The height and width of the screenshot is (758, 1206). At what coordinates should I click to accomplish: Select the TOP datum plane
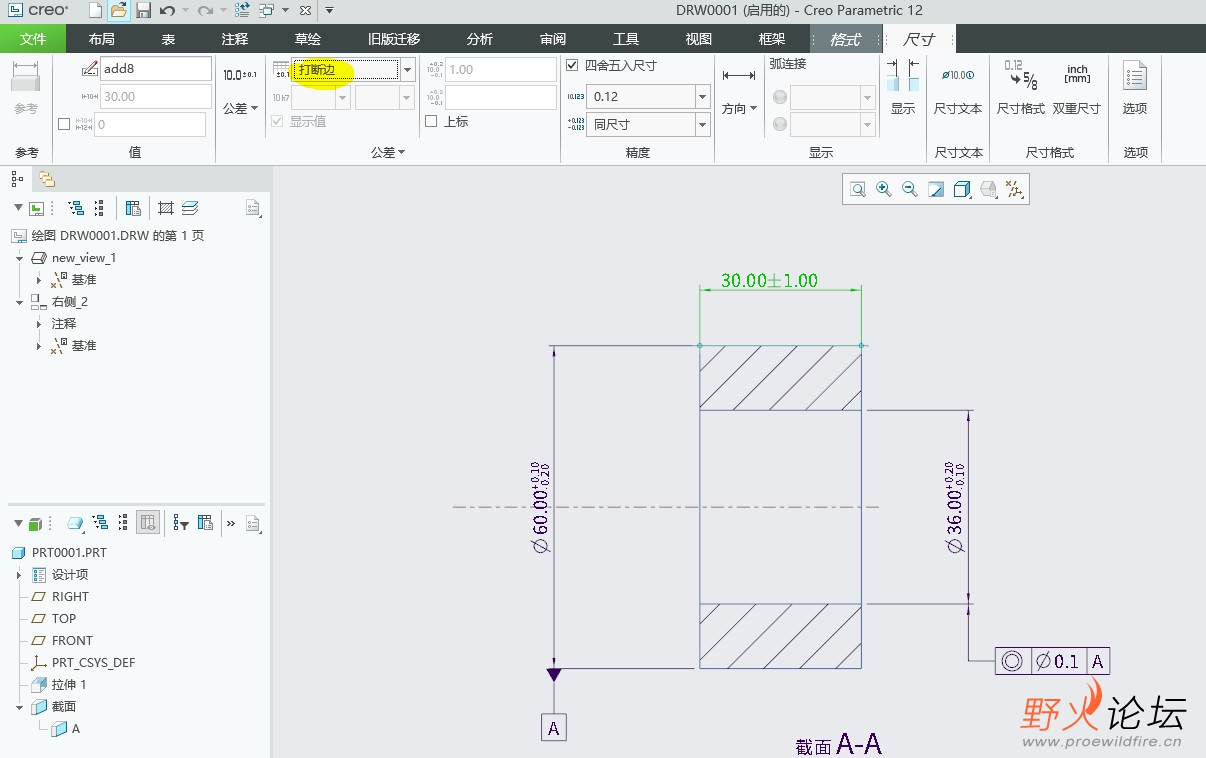click(54, 619)
